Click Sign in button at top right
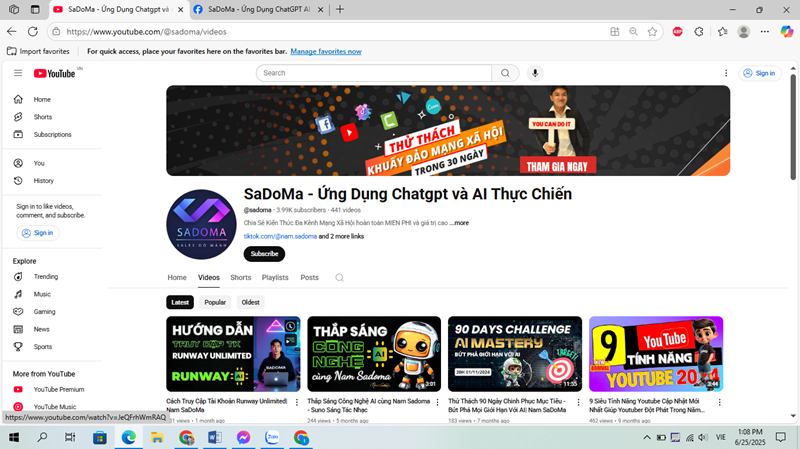This screenshot has width=800, height=449. coord(760,73)
